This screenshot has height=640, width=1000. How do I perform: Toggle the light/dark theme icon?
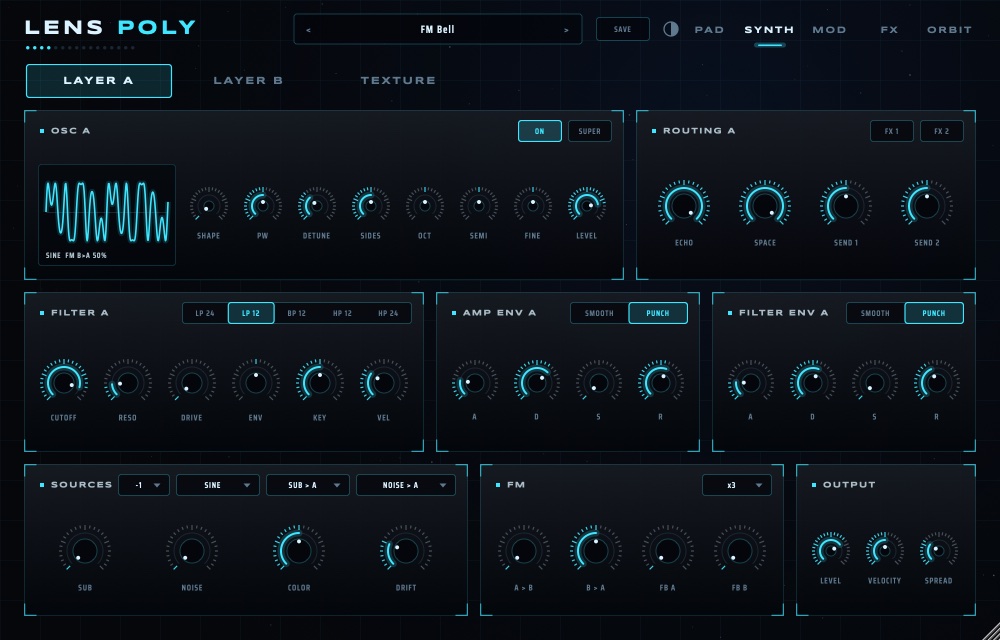tap(671, 29)
